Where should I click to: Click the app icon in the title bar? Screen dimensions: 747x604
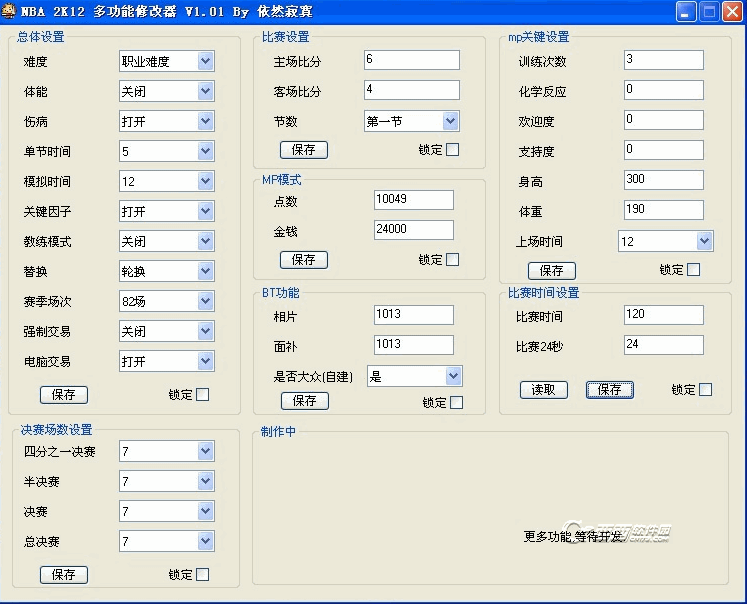[8, 10]
